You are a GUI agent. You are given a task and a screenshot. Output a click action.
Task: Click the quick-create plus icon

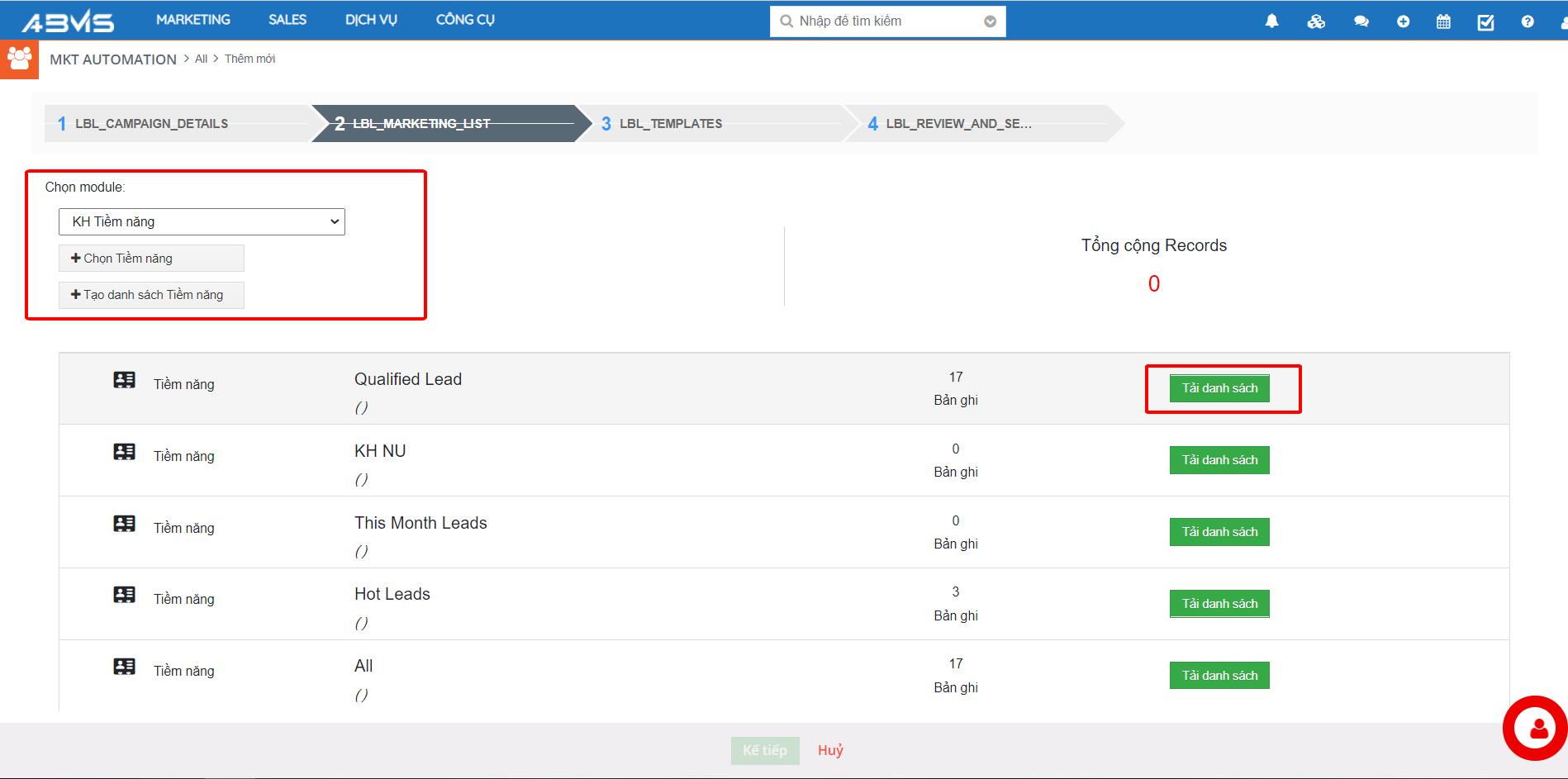(1403, 21)
